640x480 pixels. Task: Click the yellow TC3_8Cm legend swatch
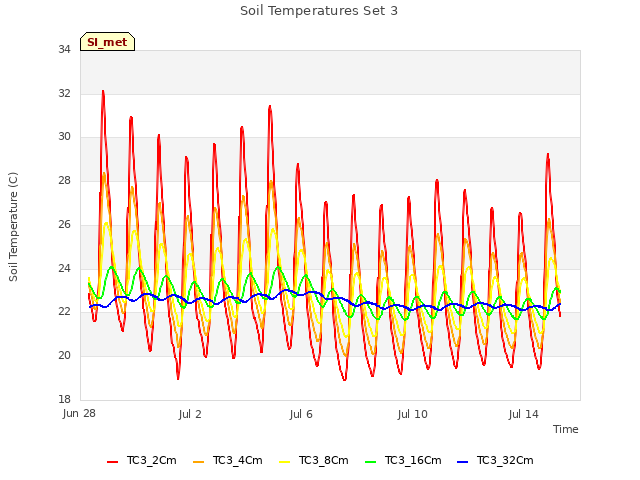pos(284,462)
